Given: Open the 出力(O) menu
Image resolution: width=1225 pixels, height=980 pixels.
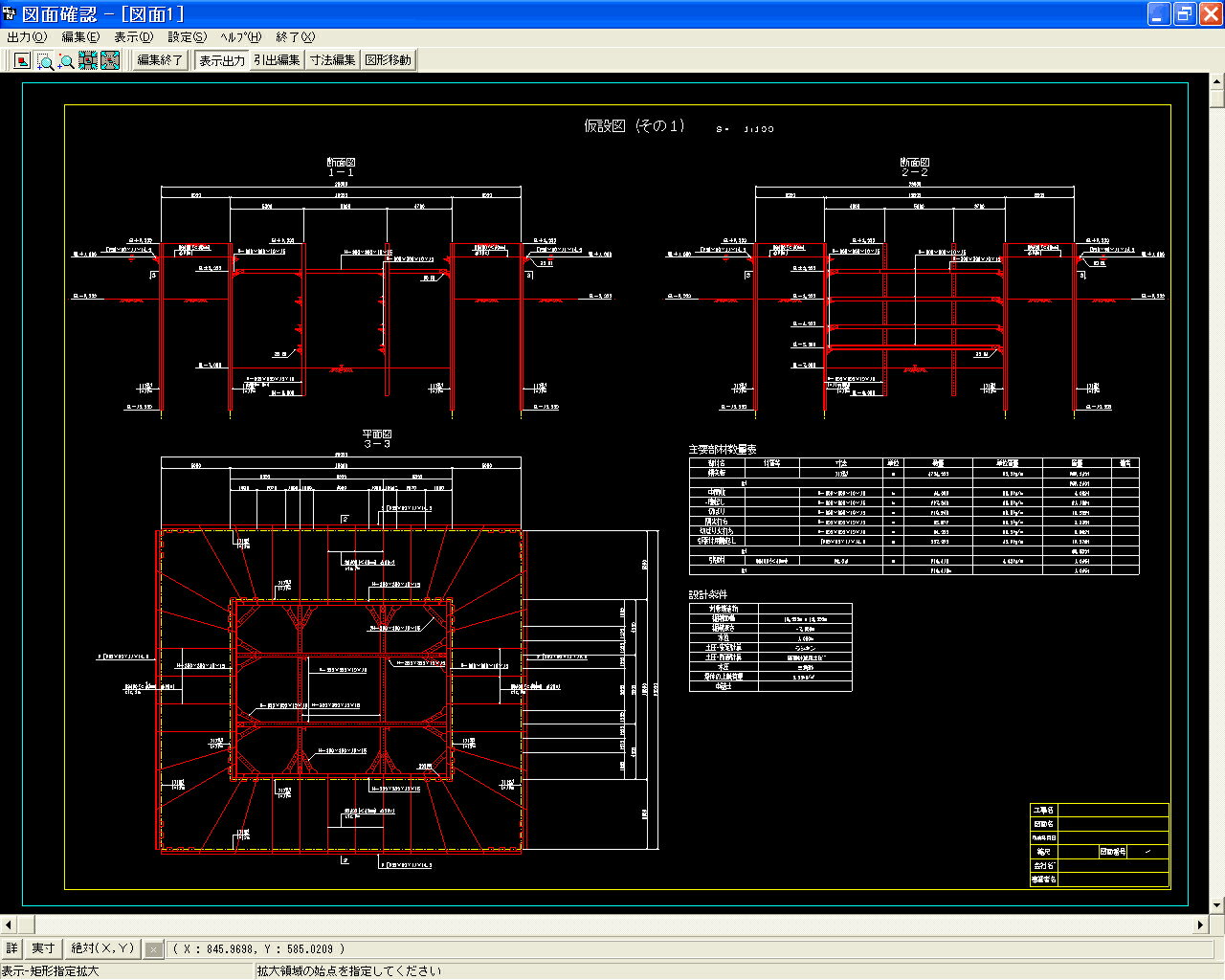Looking at the screenshot, I should (27, 37).
